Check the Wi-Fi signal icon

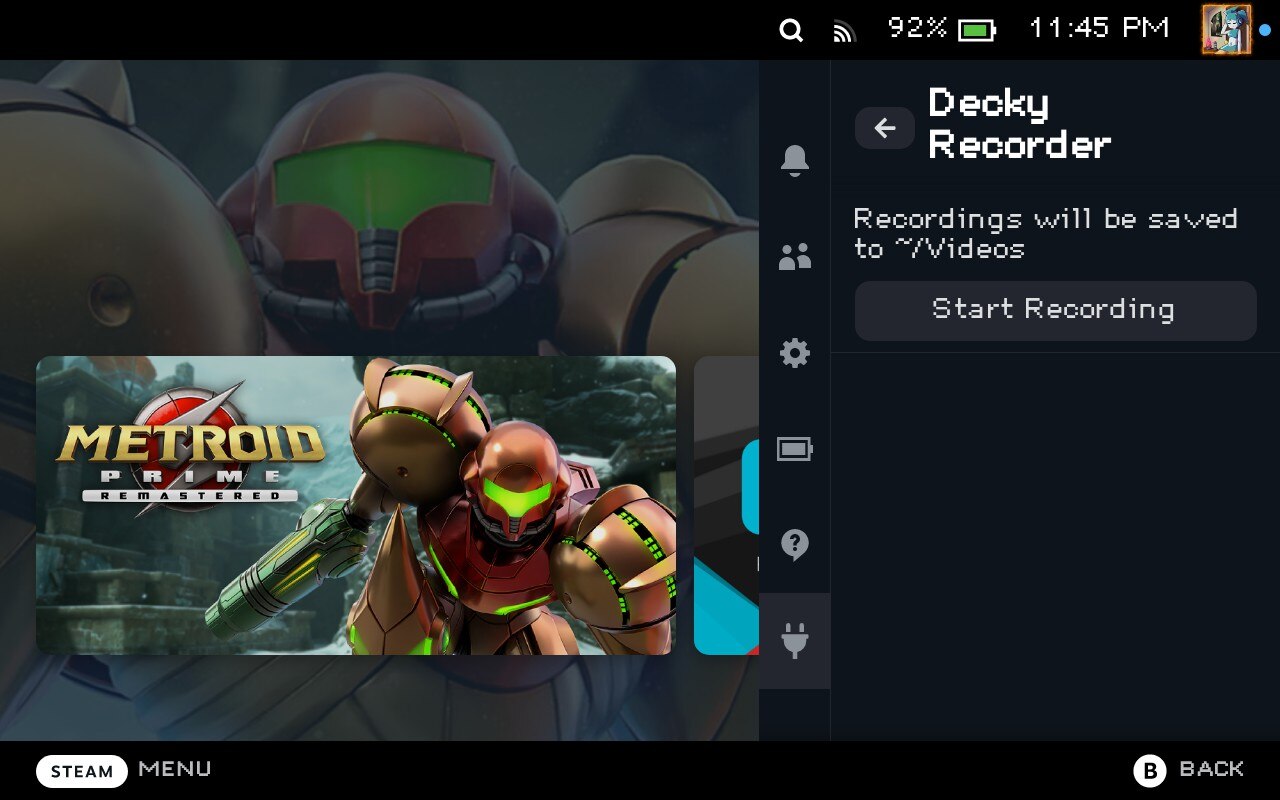click(845, 32)
